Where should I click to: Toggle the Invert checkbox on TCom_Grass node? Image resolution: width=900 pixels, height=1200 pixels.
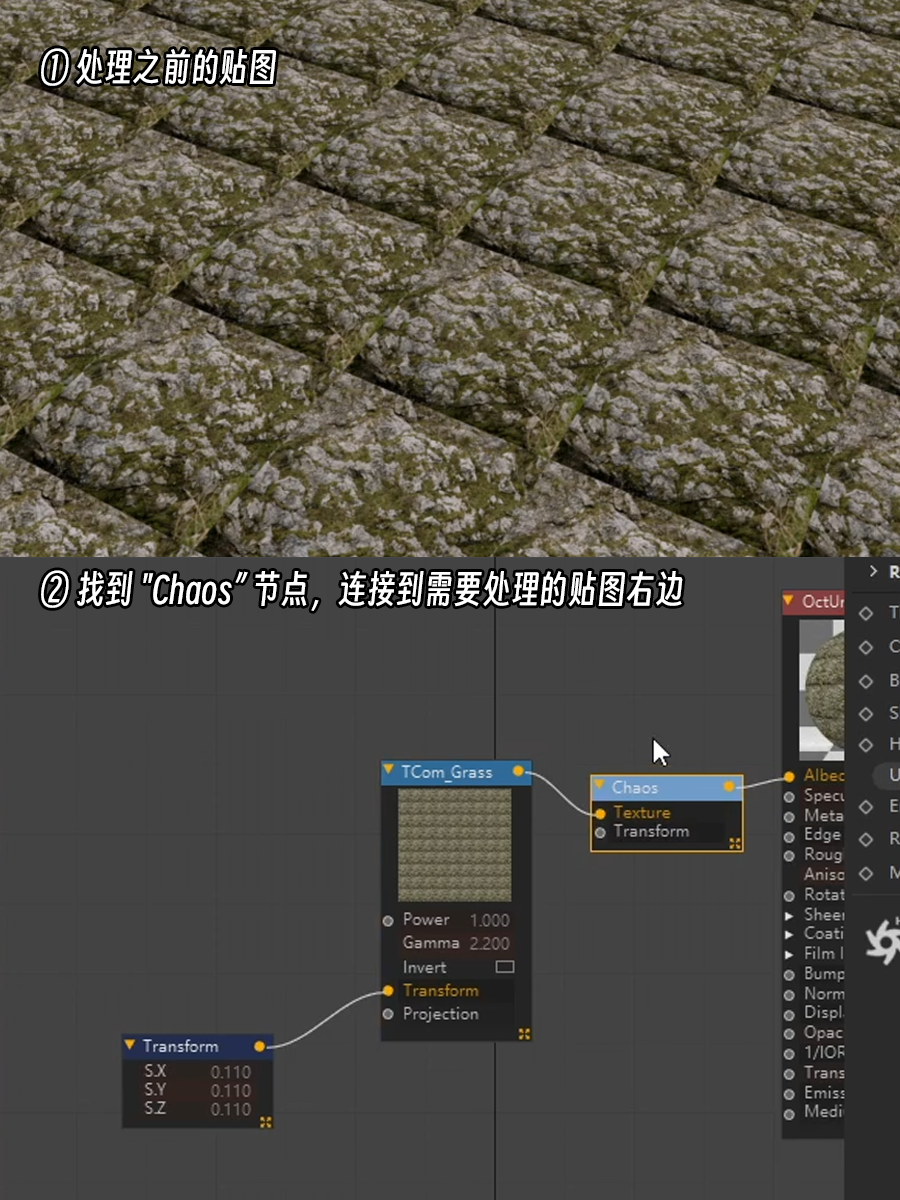coord(505,968)
